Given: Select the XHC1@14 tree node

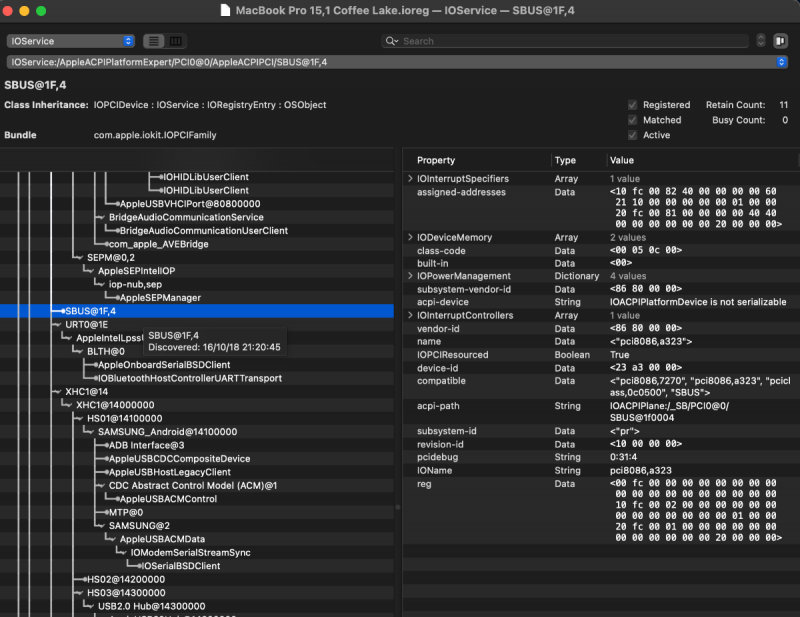Looking at the screenshot, I should (x=84, y=391).
